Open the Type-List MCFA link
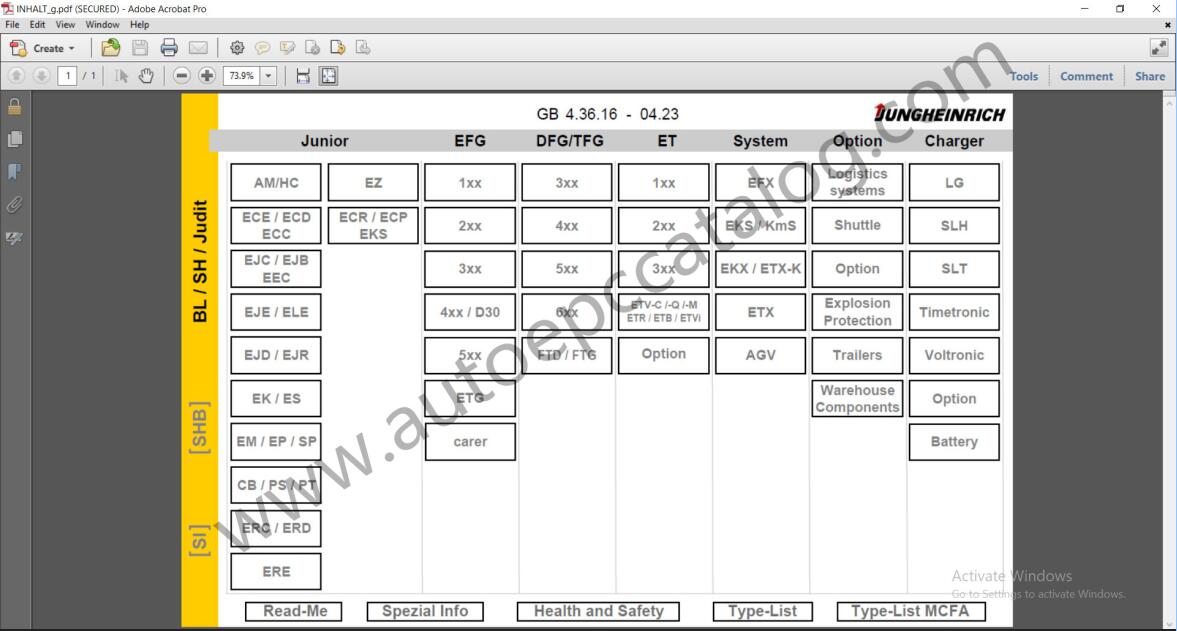 (911, 611)
